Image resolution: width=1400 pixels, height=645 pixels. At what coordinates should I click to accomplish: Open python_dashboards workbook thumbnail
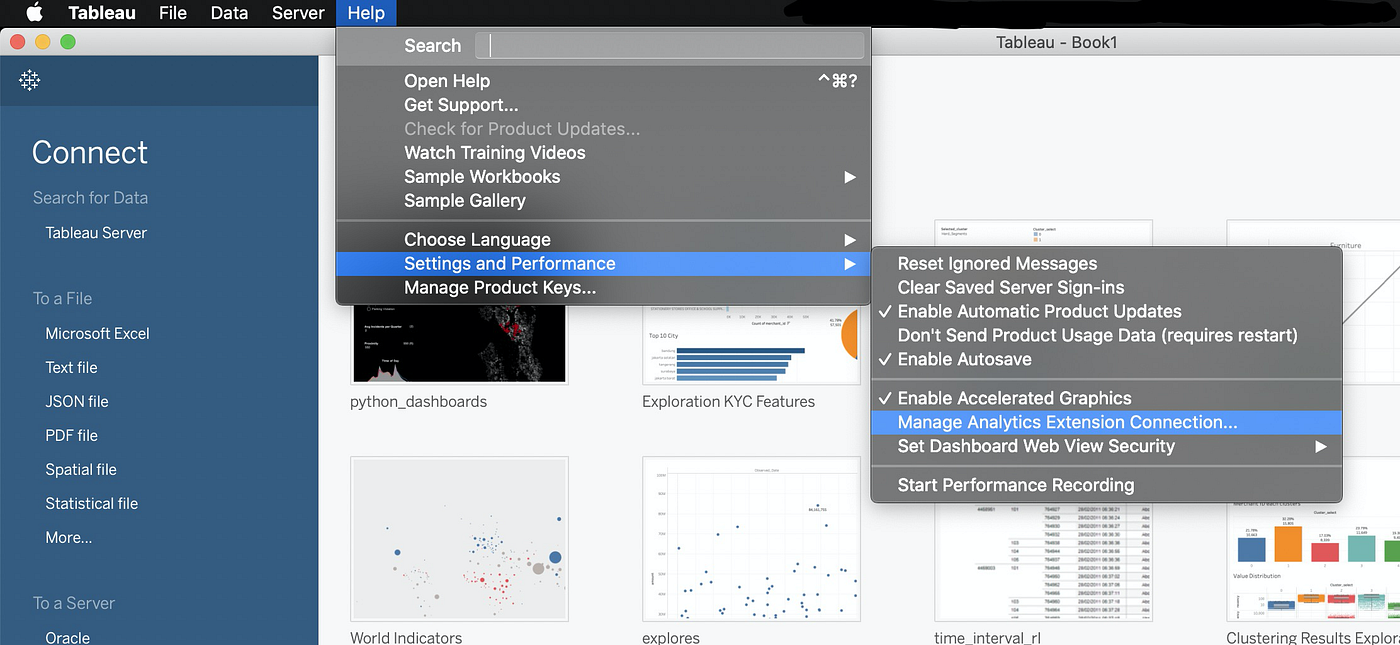click(459, 343)
